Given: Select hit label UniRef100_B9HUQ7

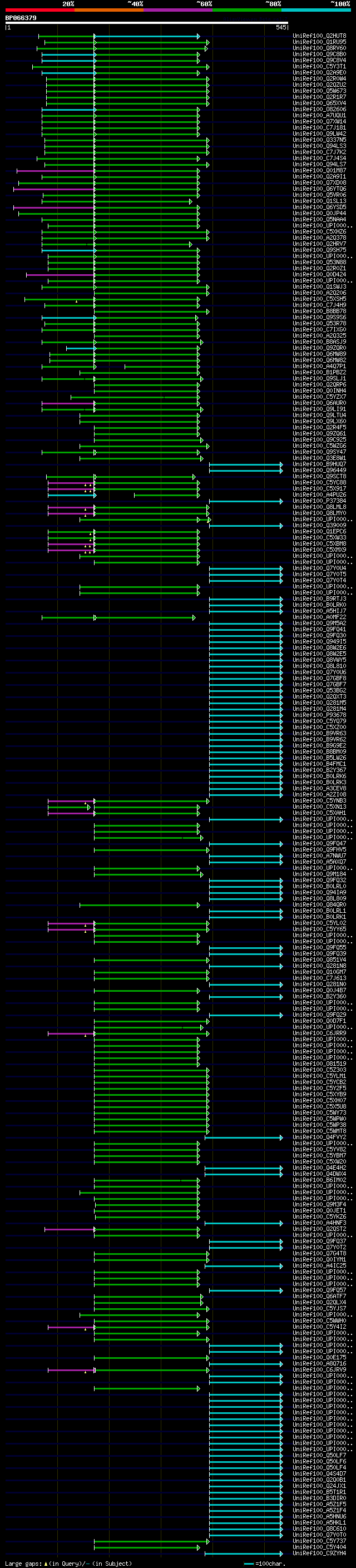Looking at the screenshot, I should [x=319, y=464].
